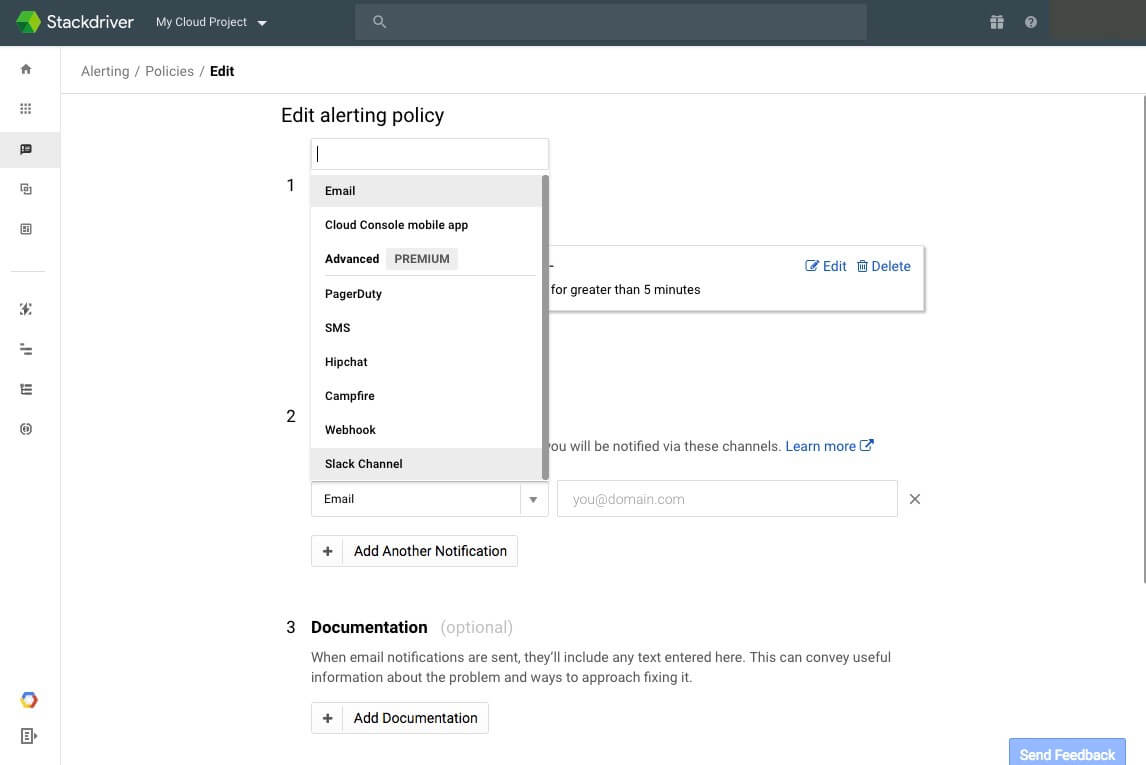Click Add Documentation button
The width and height of the screenshot is (1146, 765).
click(400, 718)
